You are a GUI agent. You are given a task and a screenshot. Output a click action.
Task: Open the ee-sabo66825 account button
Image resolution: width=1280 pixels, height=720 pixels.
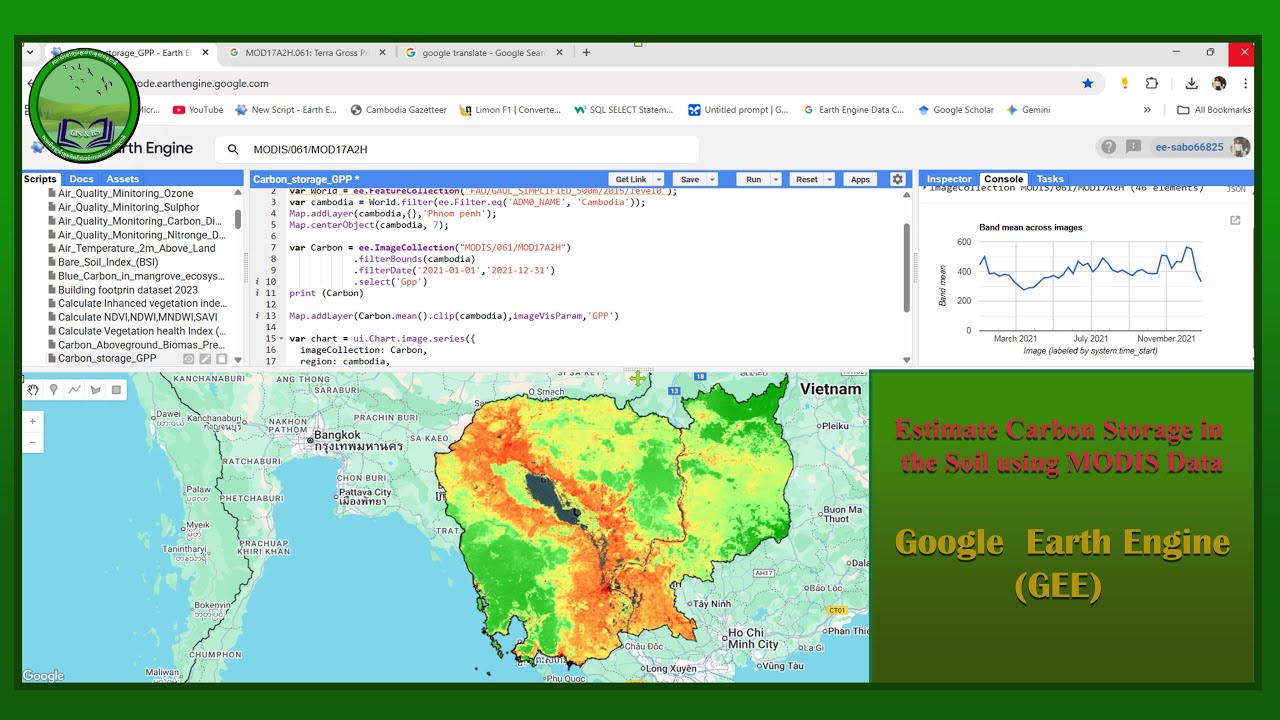(x=1189, y=147)
